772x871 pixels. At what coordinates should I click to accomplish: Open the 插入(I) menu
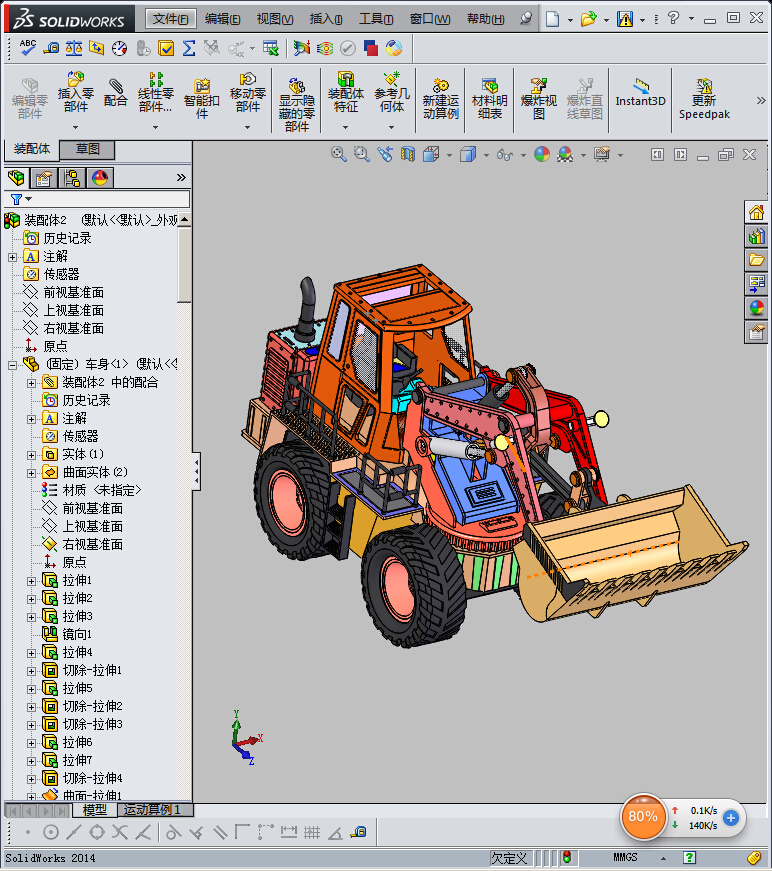(x=325, y=19)
